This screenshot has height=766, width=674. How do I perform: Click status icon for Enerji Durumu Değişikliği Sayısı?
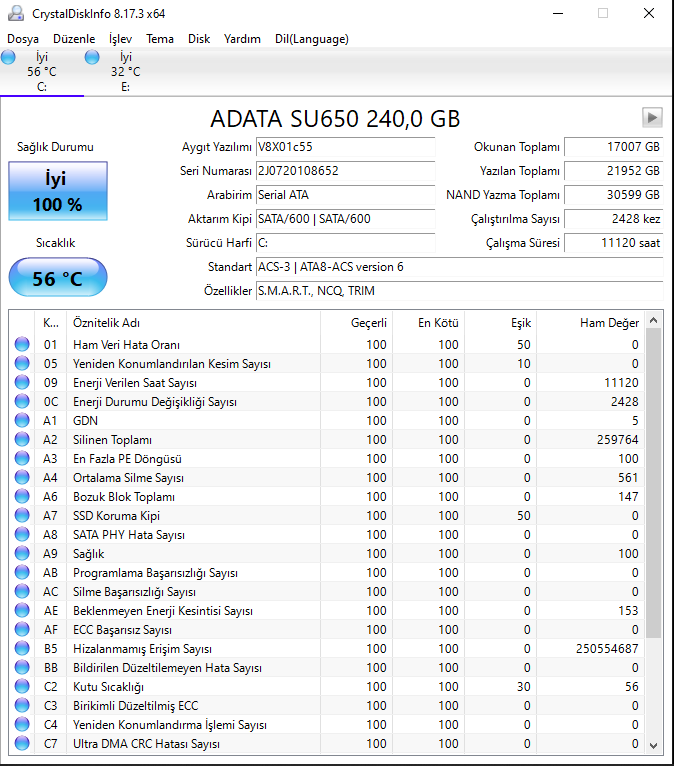point(22,402)
